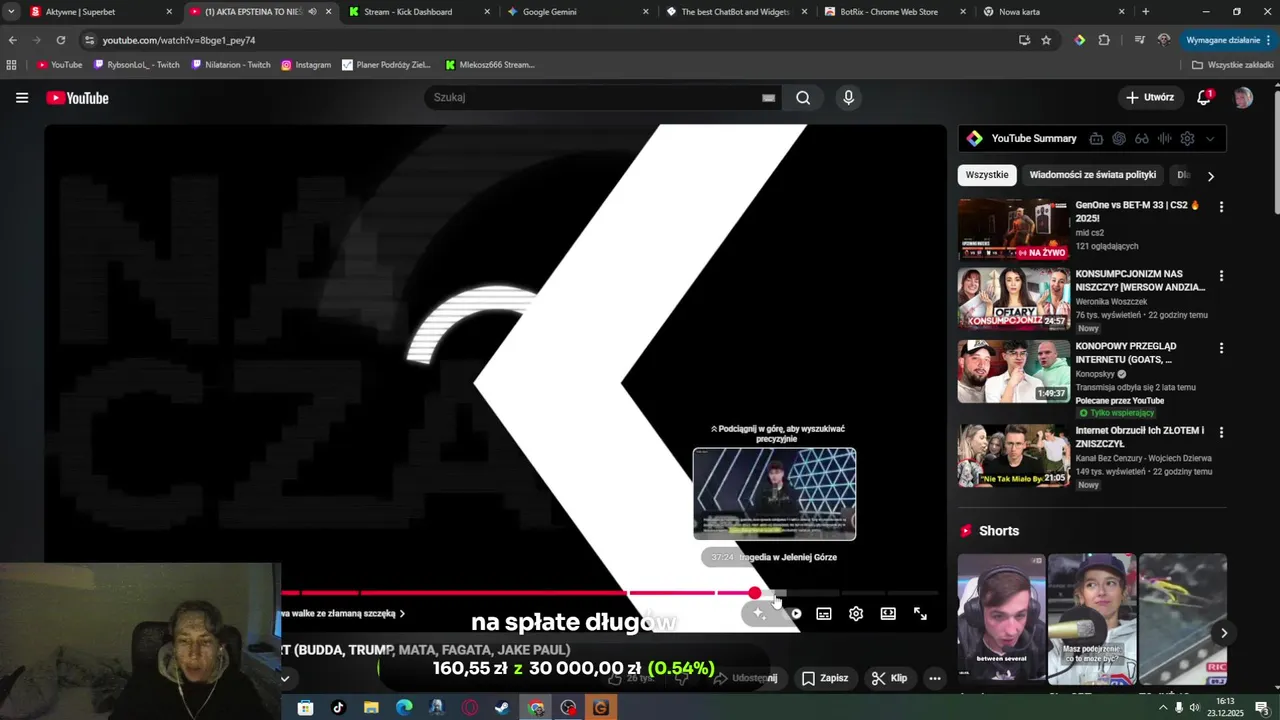Show next filter chips with right arrow
The width and height of the screenshot is (1280, 720).
(1210, 176)
